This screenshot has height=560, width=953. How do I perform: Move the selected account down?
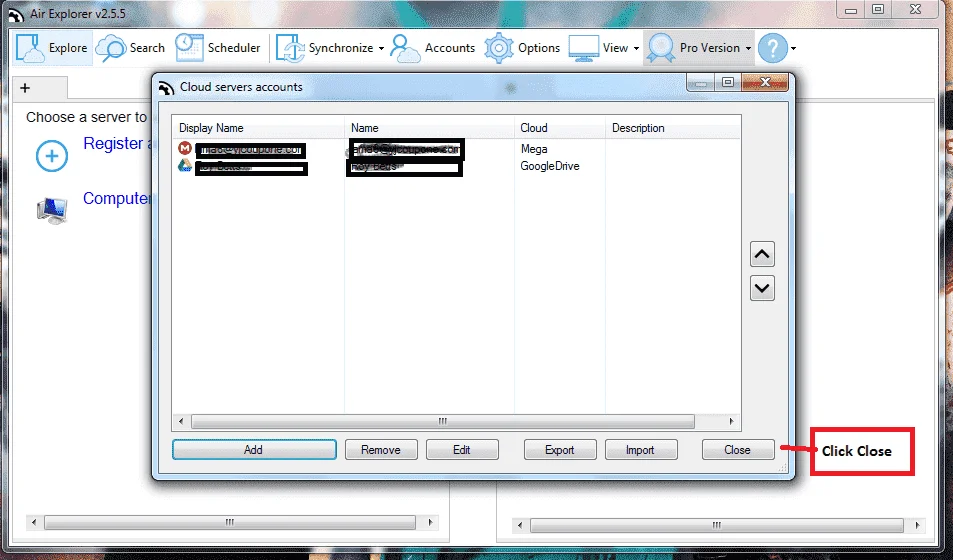click(x=762, y=288)
